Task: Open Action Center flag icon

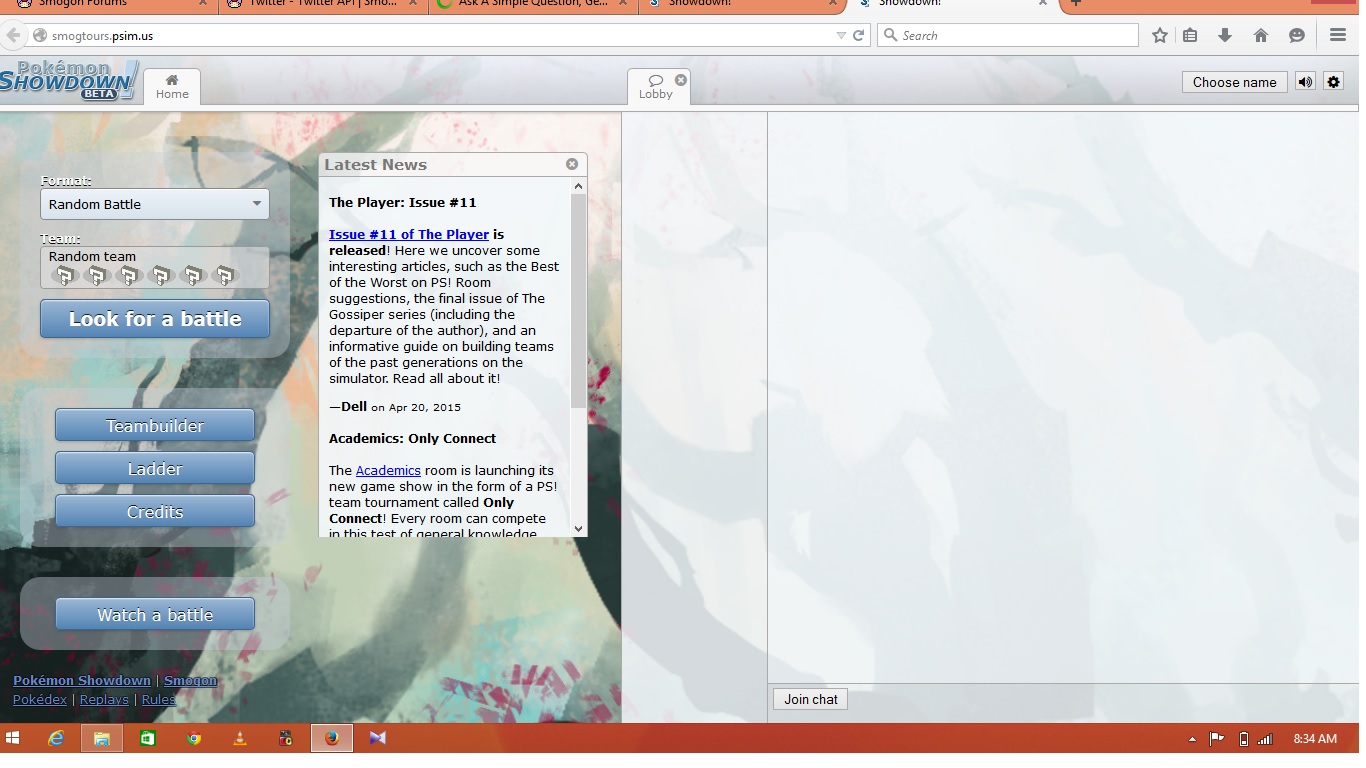Action: coord(1217,739)
